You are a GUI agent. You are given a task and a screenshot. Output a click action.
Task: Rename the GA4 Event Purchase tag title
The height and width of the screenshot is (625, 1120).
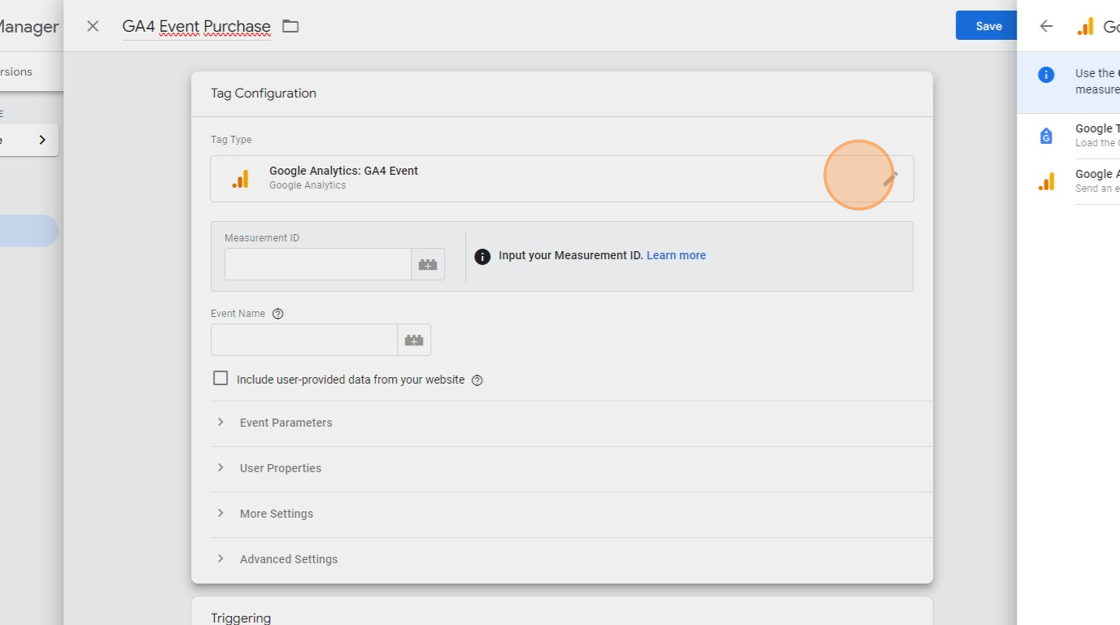coord(196,26)
